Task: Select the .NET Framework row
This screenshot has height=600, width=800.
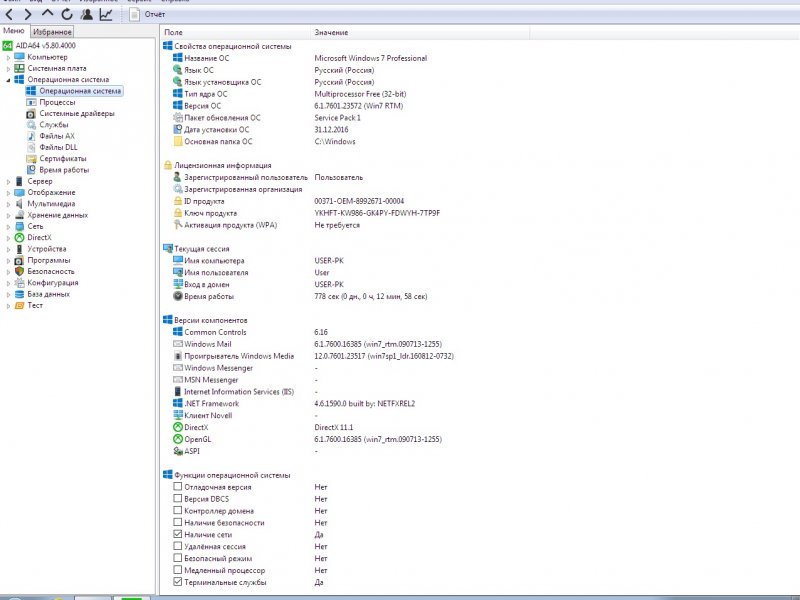Action: [x=294, y=404]
